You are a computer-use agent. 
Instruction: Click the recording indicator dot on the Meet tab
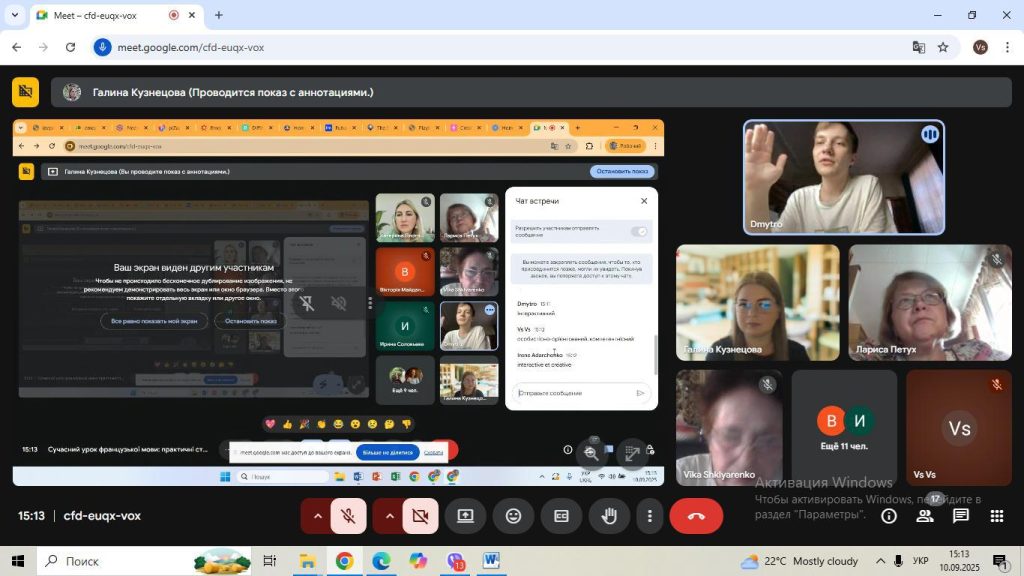coord(174,15)
